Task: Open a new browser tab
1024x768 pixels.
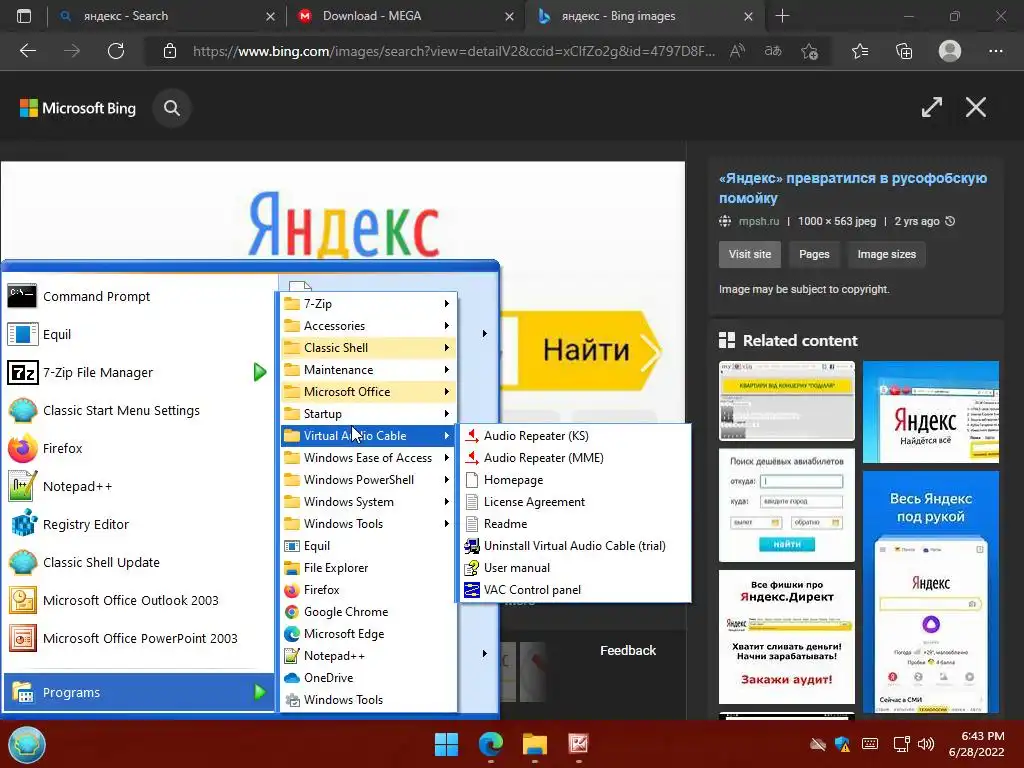Action: pyautogui.click(x=782, y=16)
